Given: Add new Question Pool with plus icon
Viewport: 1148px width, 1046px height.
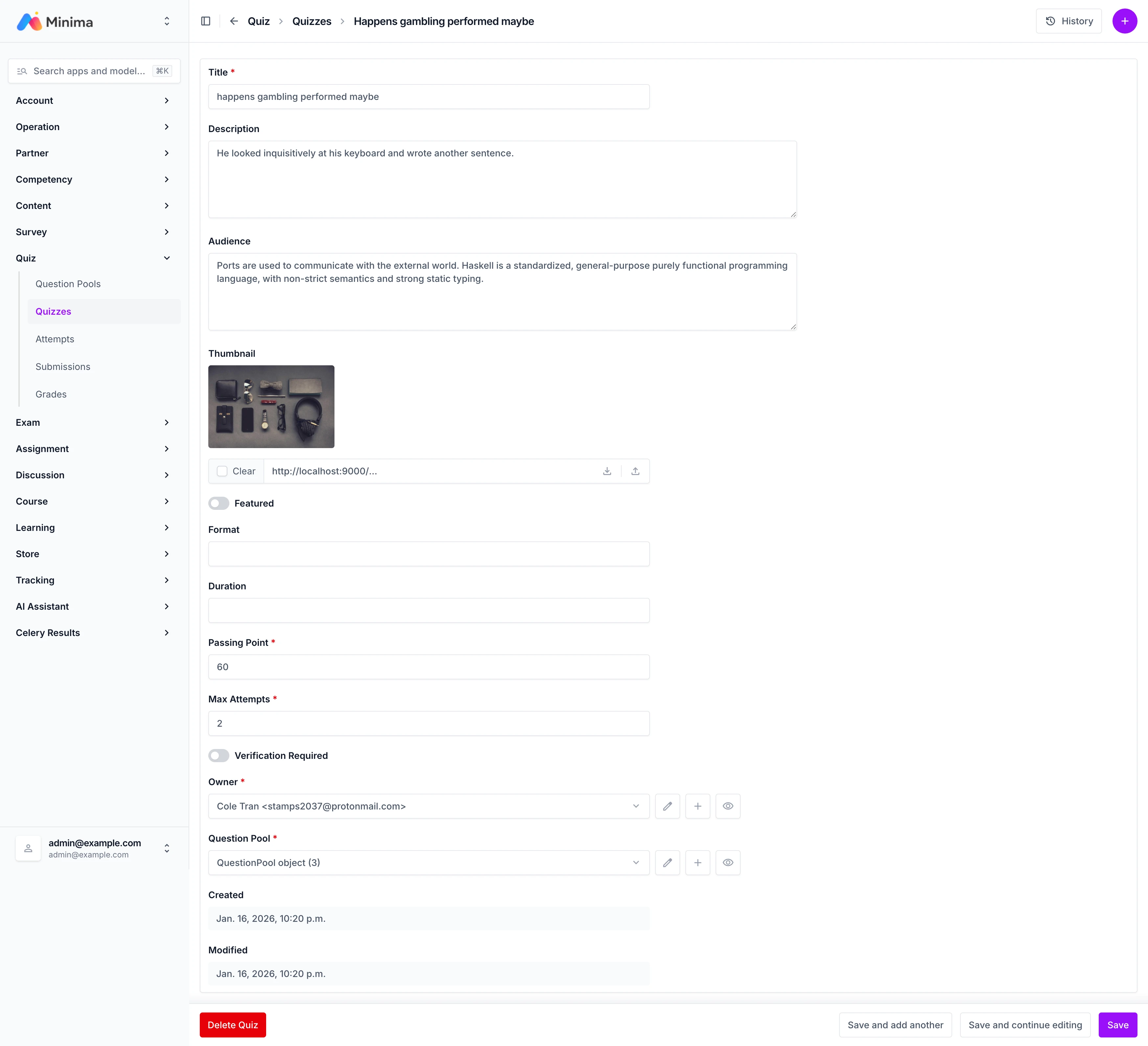Looking at the screenshot, I should pos(698,862).
